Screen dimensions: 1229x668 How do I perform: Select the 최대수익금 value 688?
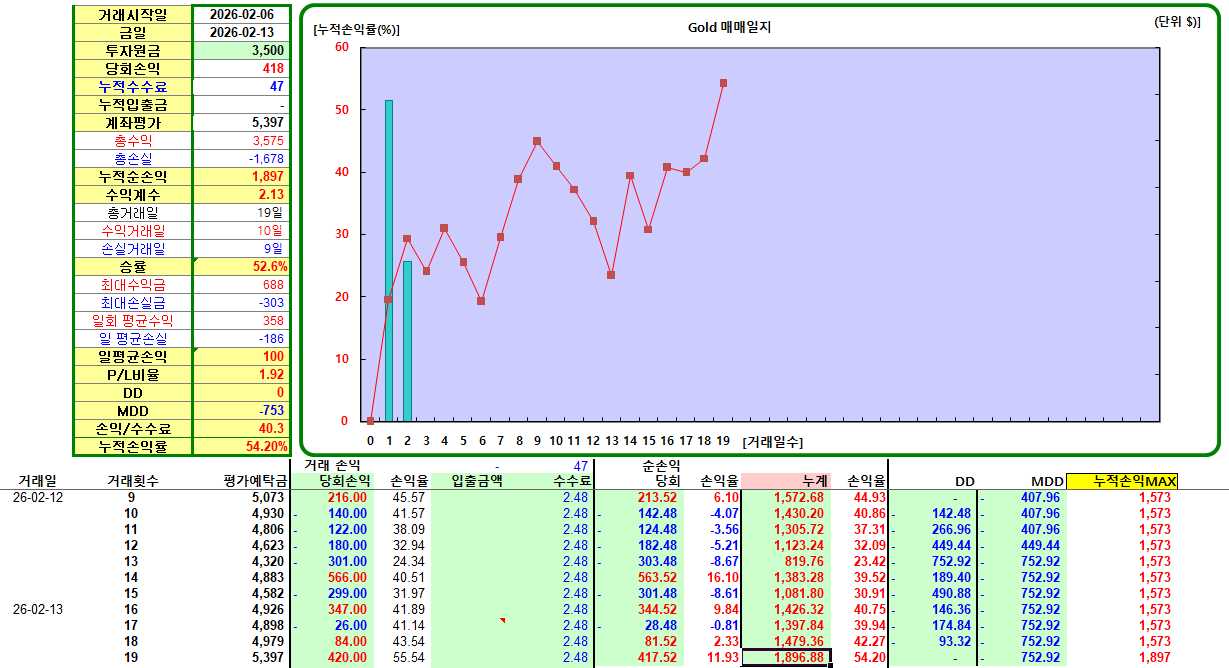pyautogui.click(x=241, y=284)
